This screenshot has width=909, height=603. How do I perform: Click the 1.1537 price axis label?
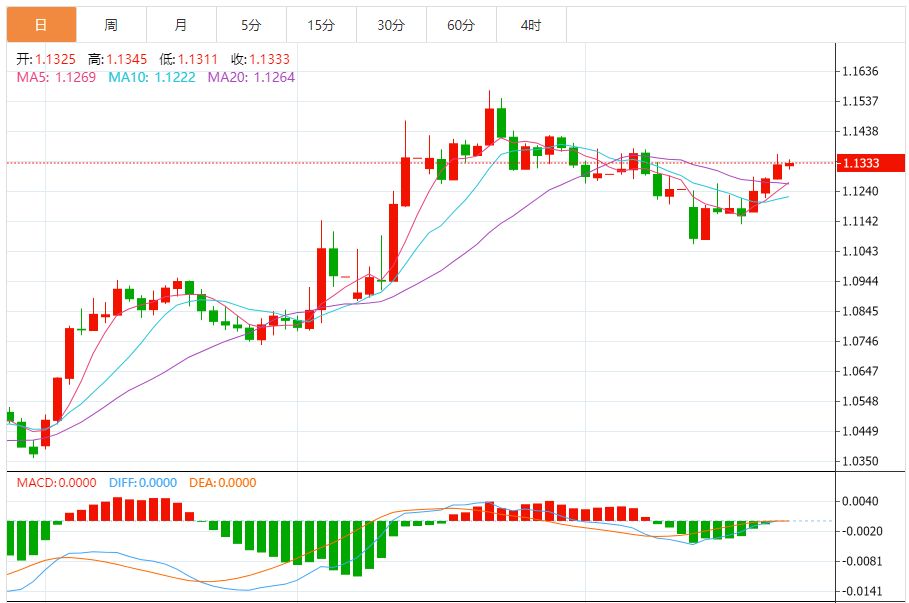(860, 101)
